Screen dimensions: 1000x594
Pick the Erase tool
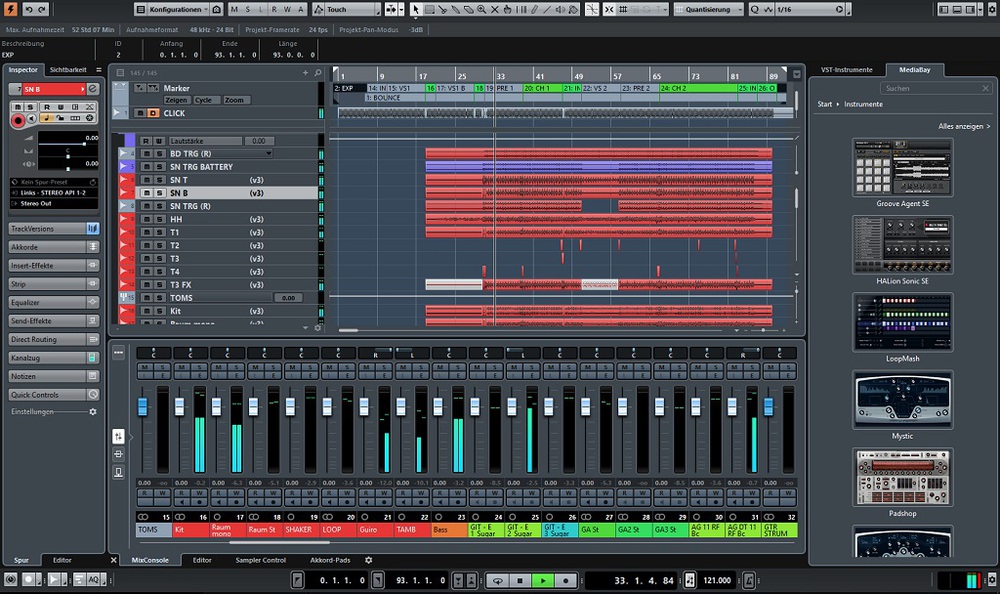[x=468, y=9]
